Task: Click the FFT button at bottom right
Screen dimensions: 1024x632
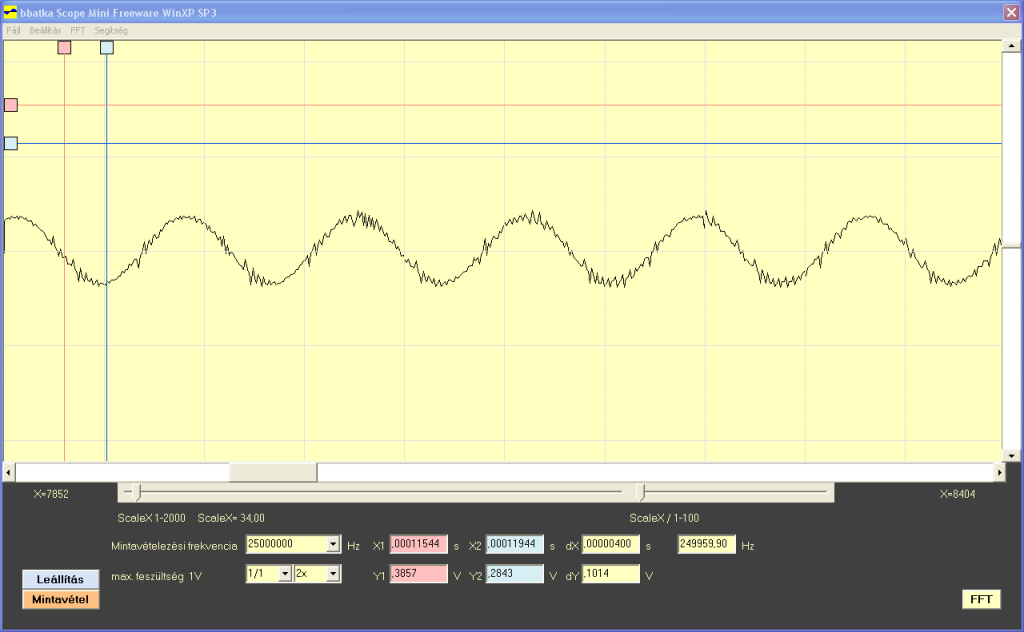Action: pyautogui.click(x=981, y=599)
